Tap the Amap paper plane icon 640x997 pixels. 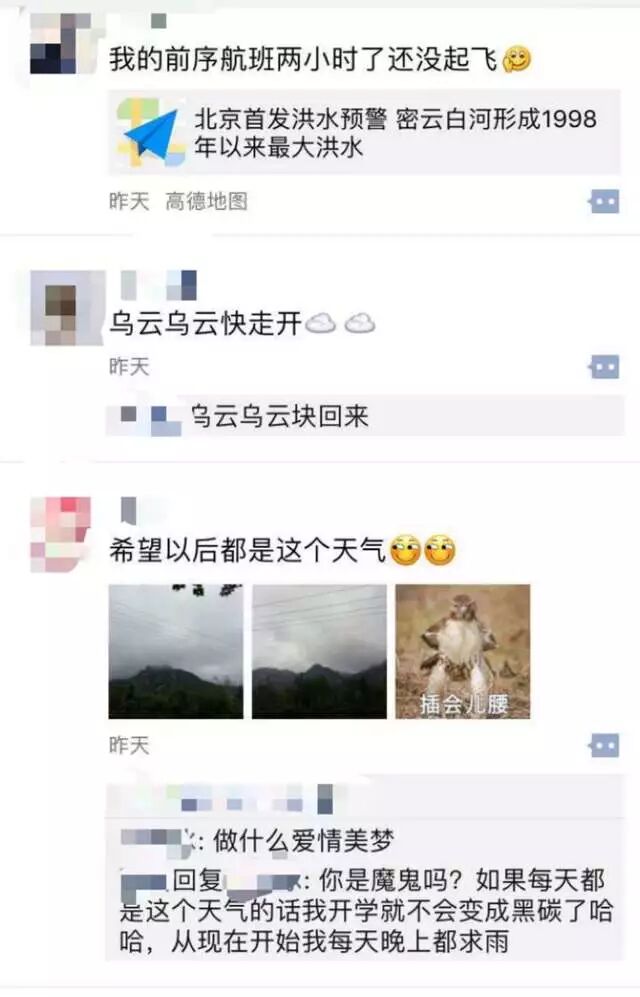pyautogui.click(x=151, y=132)
